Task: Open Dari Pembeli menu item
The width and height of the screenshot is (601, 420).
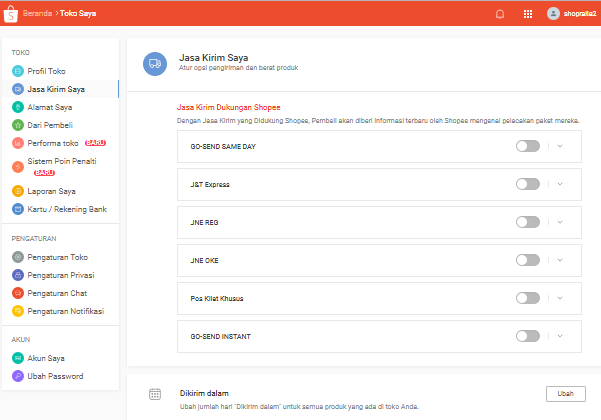Action: [x=50, y=125]
